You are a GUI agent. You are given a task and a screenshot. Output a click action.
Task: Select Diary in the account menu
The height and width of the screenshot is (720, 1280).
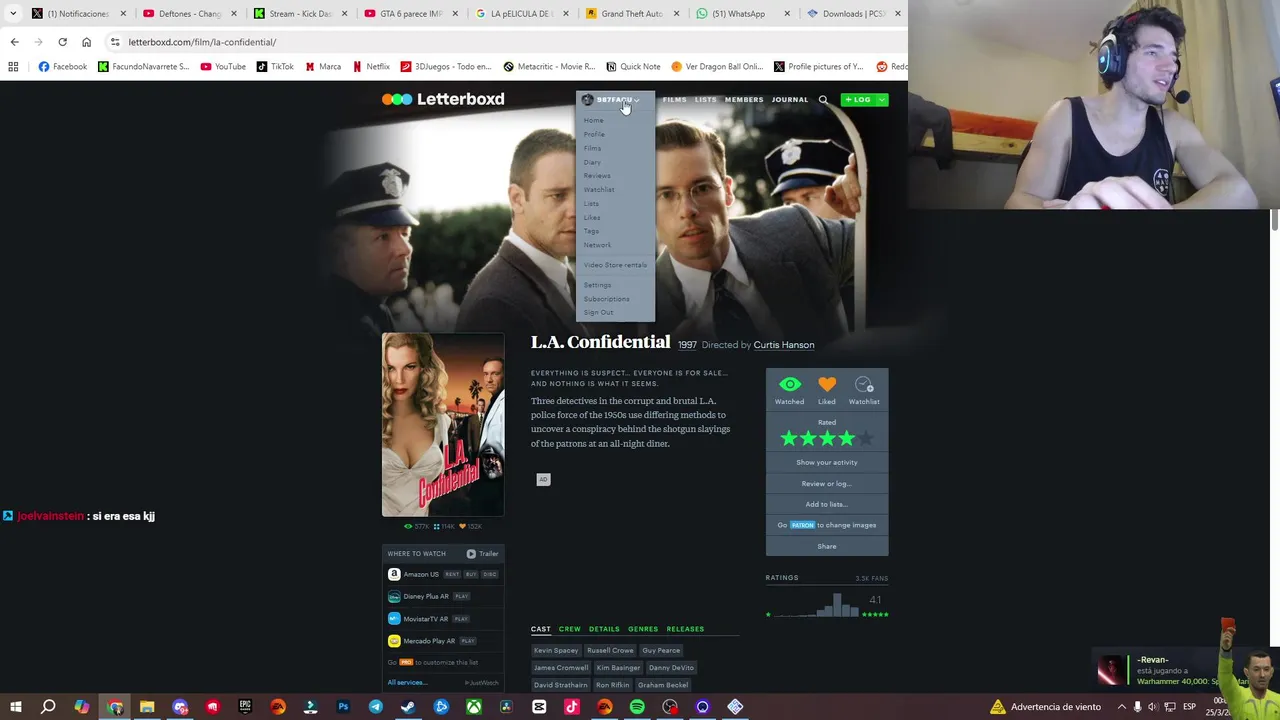pos(592,162)
